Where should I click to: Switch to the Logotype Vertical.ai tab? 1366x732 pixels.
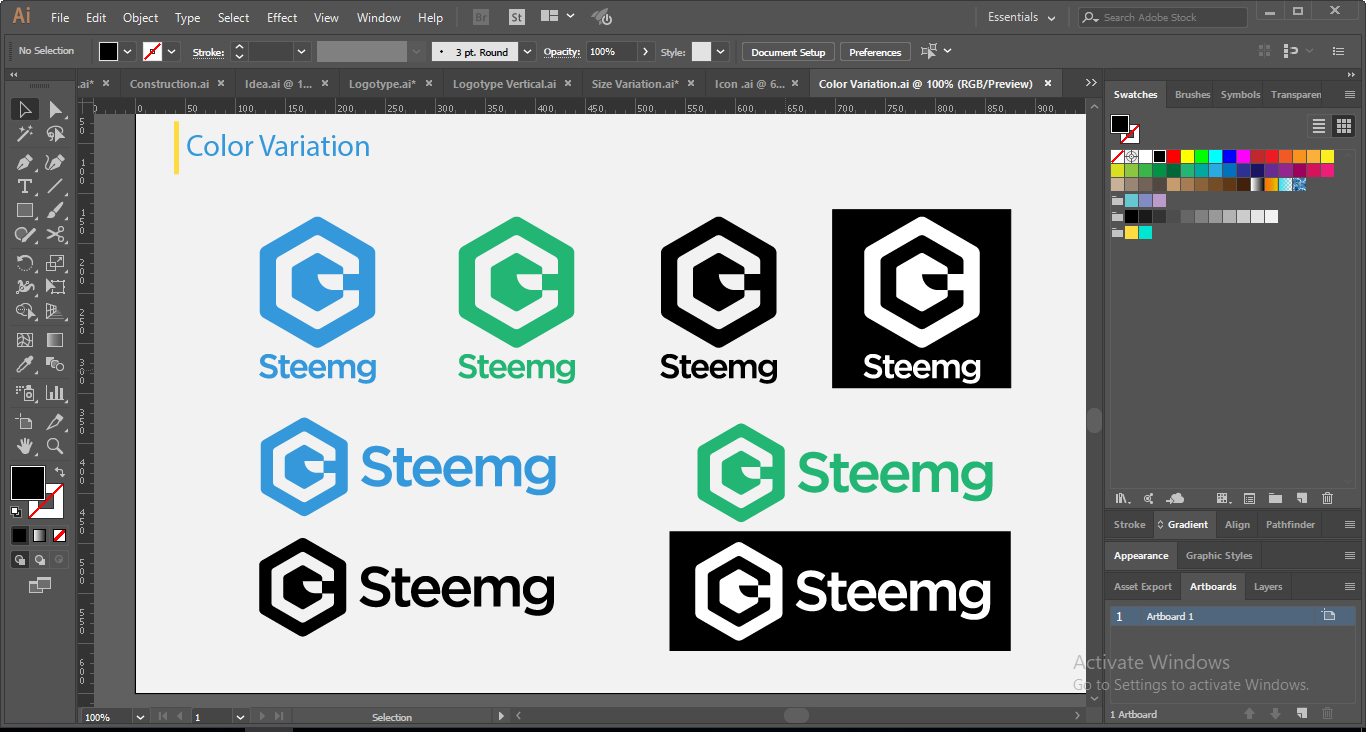[x=504, y=84]
